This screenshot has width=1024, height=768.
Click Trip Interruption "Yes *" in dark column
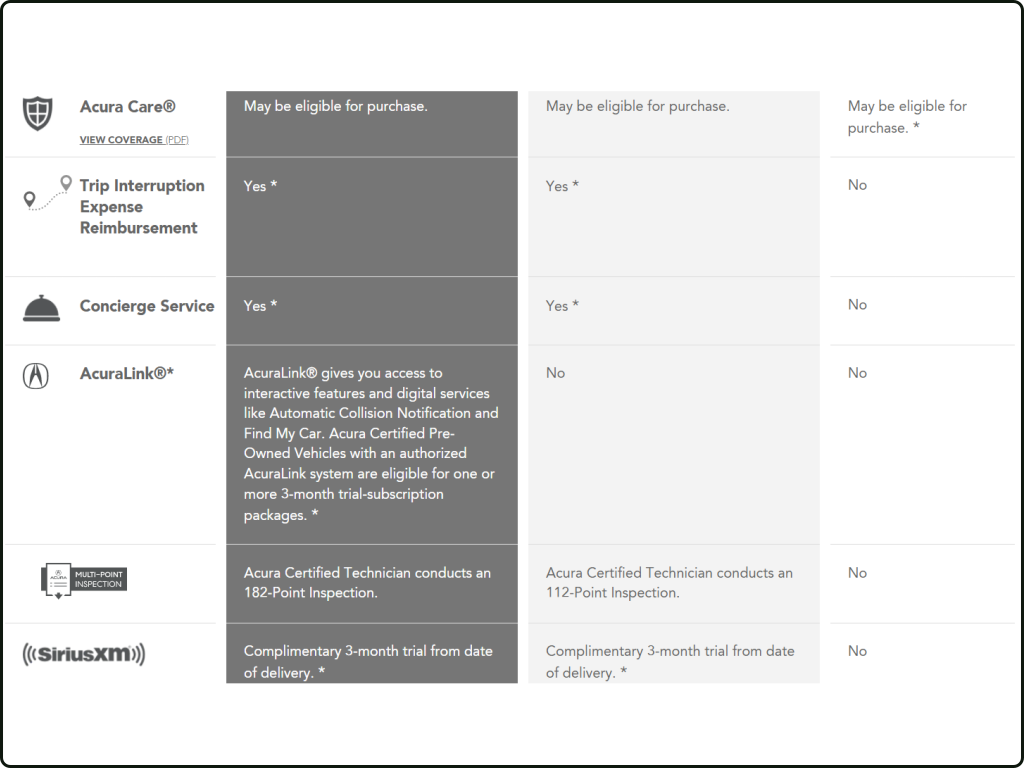click(x=260, y=186)
